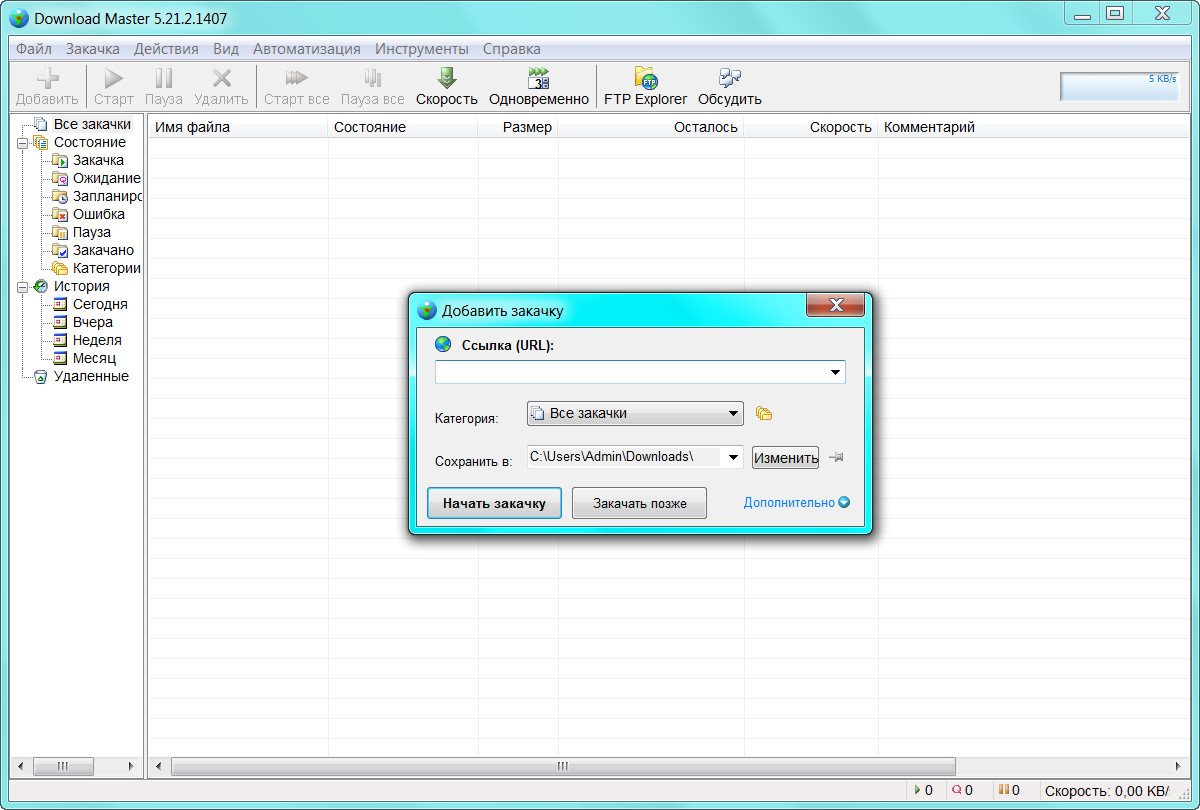Select Месяц under История

coord(94,358)
